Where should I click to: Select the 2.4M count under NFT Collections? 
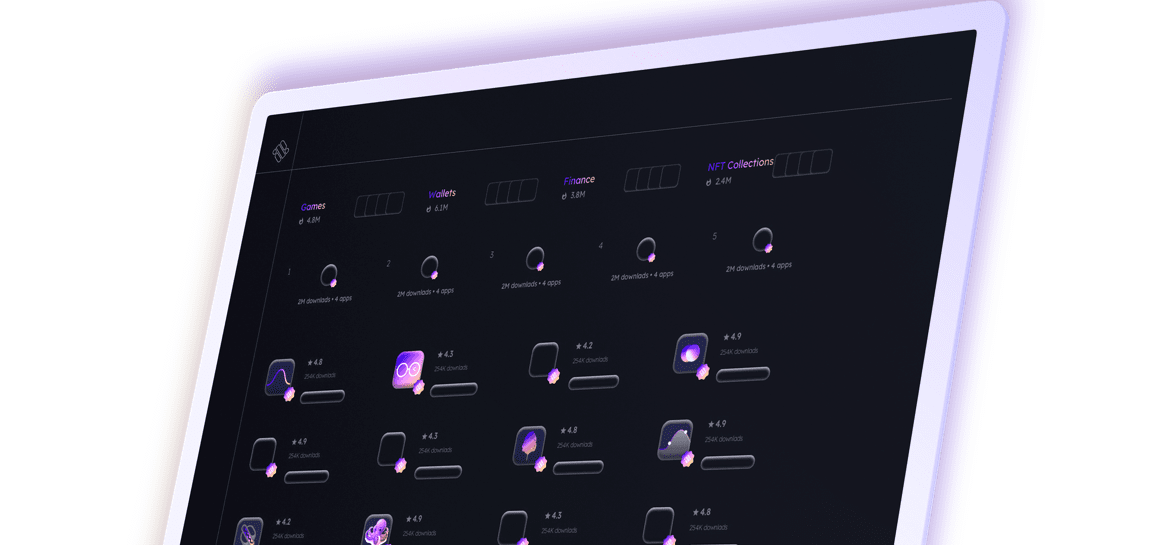pyautogui.click(x=719, y=181)
